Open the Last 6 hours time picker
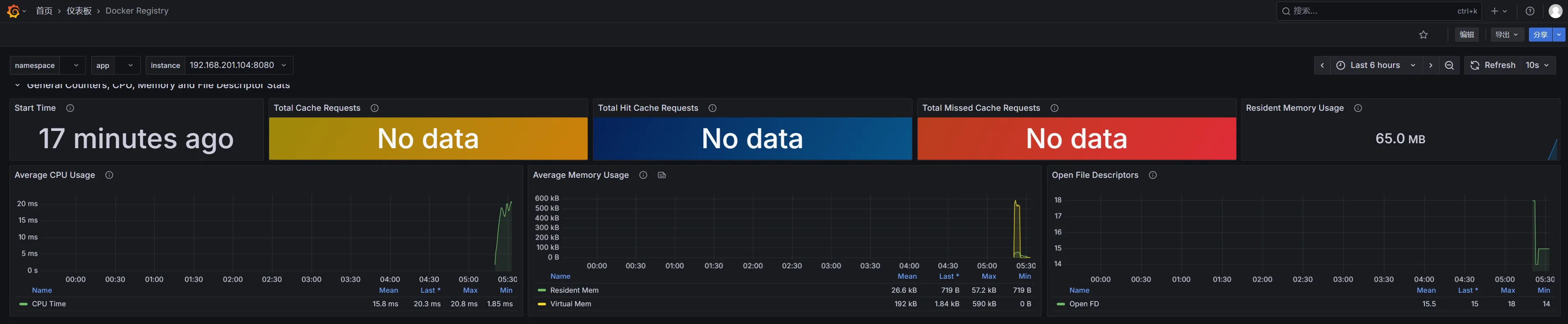This screenshot has height=324, width=1568. 1375,65
